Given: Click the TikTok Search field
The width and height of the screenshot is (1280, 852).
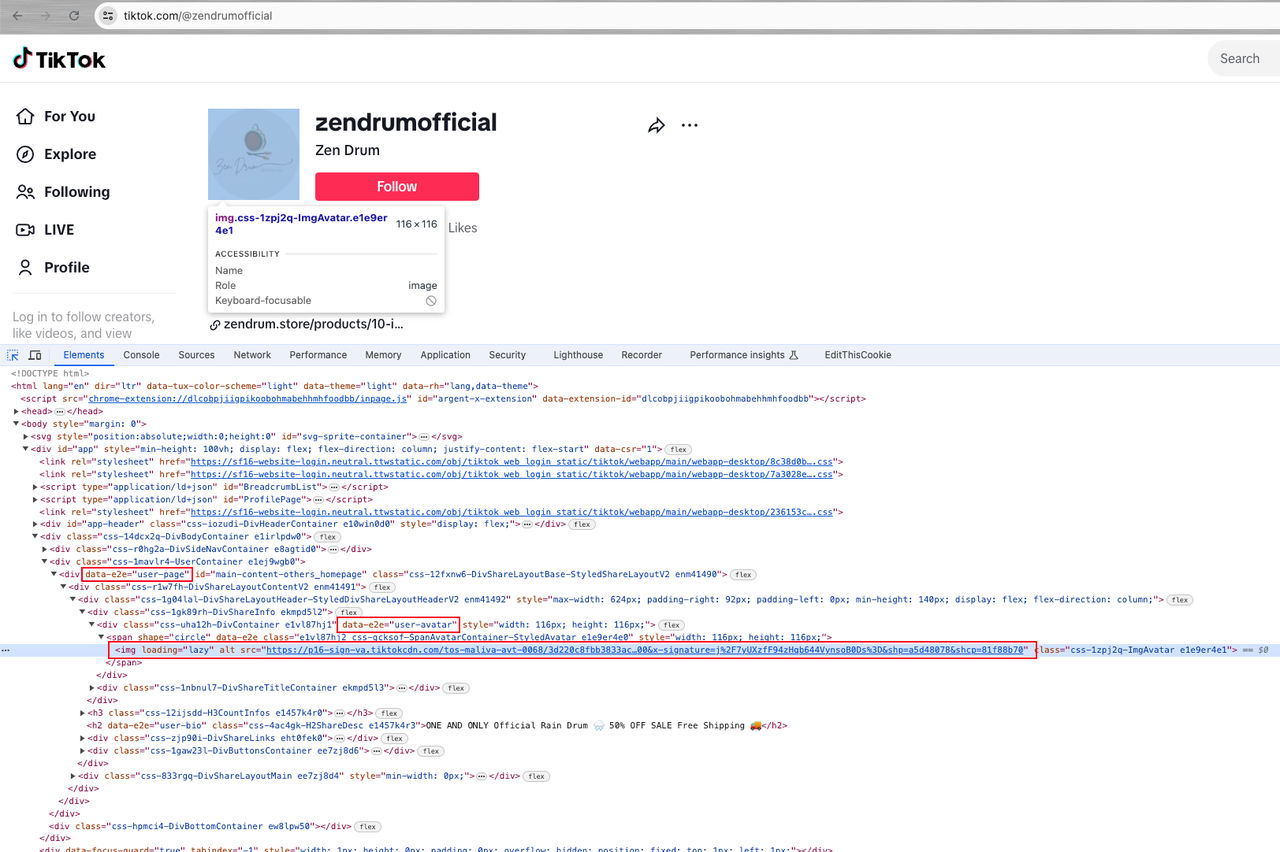Looking at the screenshot, I should point(1241,59).
